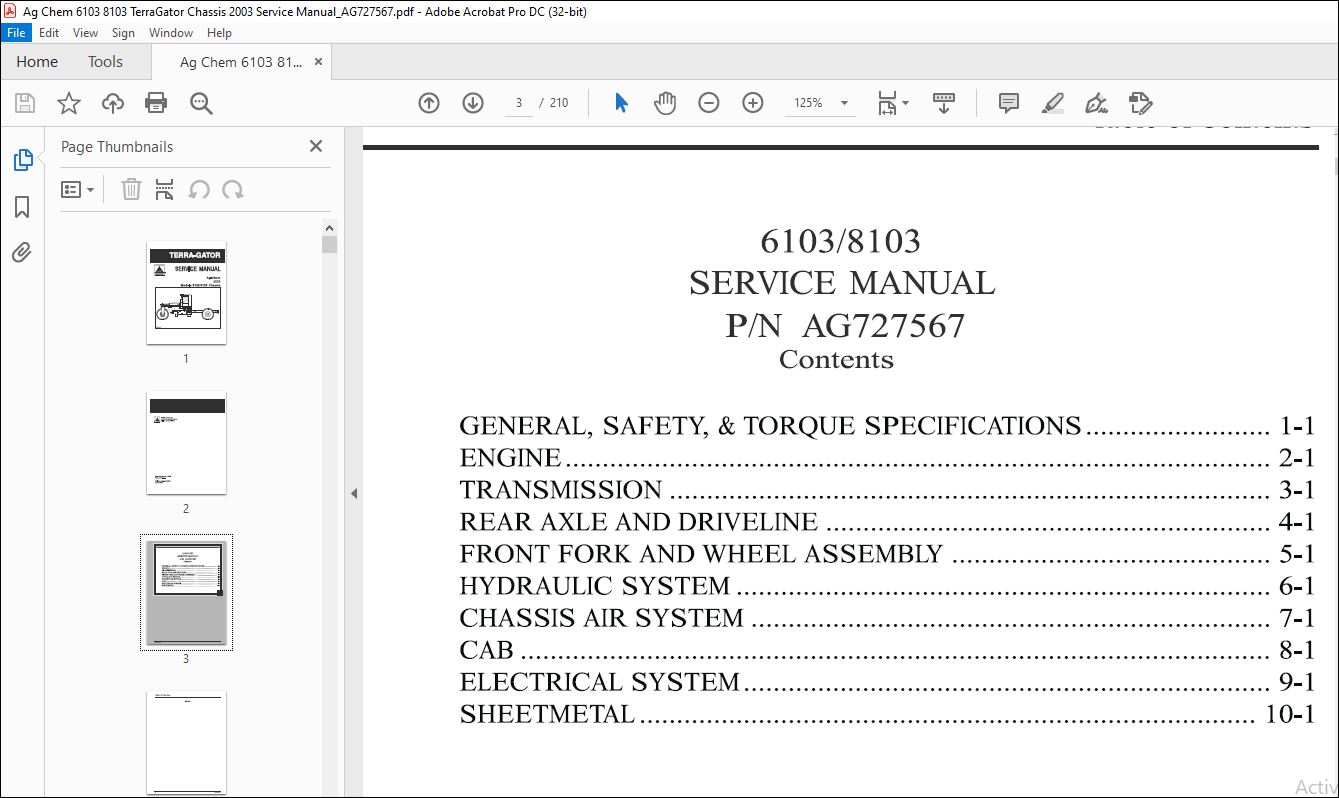This screenshot has width=1339, height=798.
Task: Click the cloud upload icon
Action: [113, 103]
